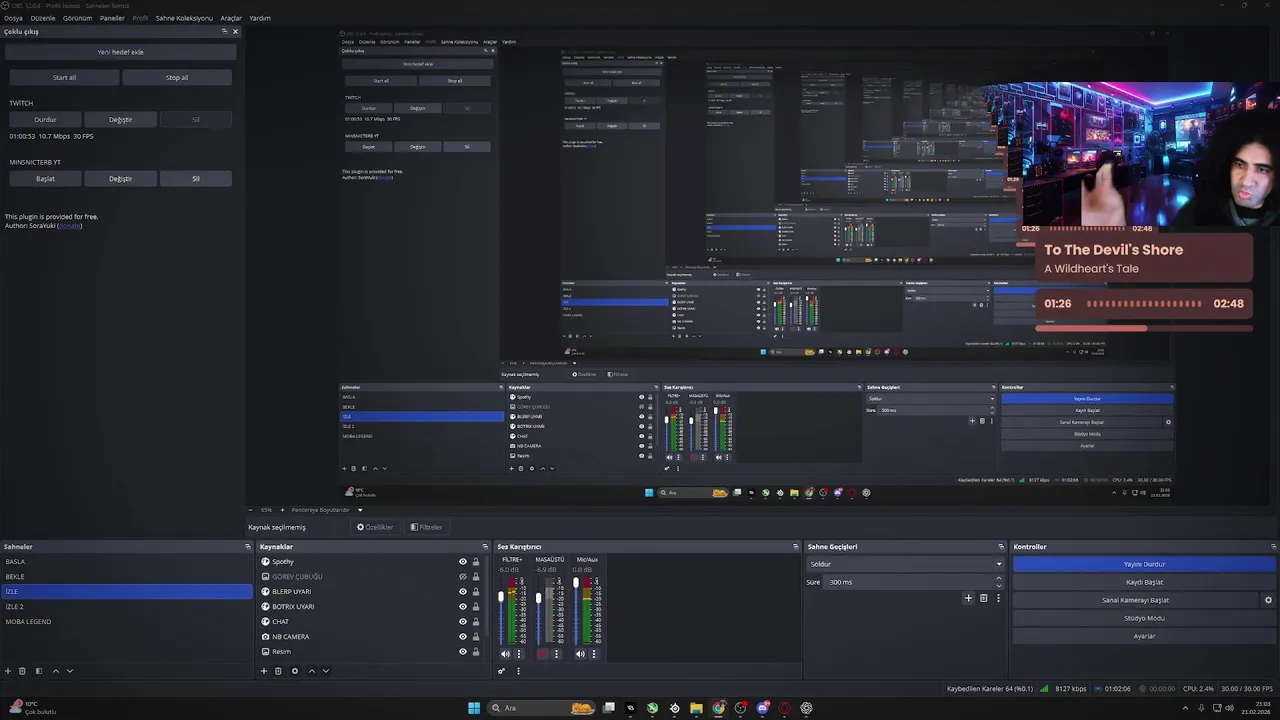1280x720 pixels.
Task: Open the Dosya menu
Action: [x=13, y=18]
